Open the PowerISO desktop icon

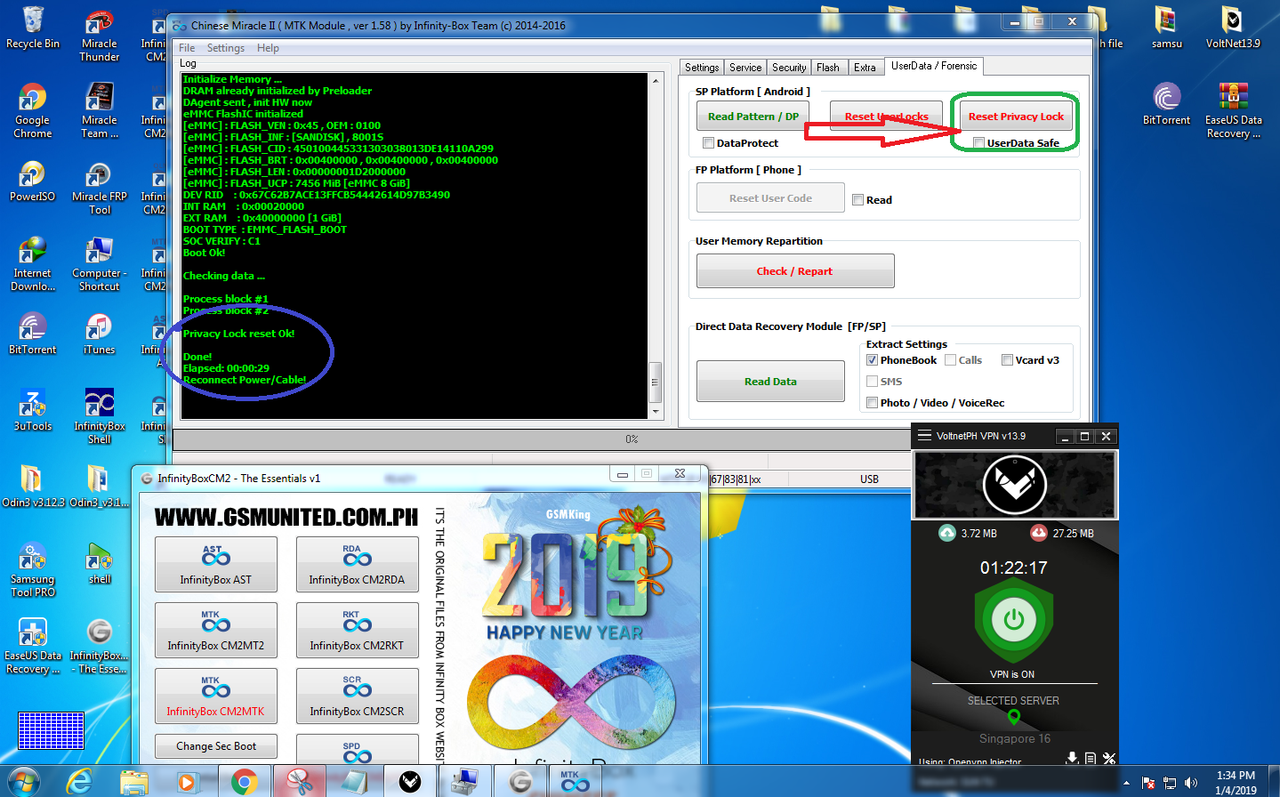click(x=32, y=182)
